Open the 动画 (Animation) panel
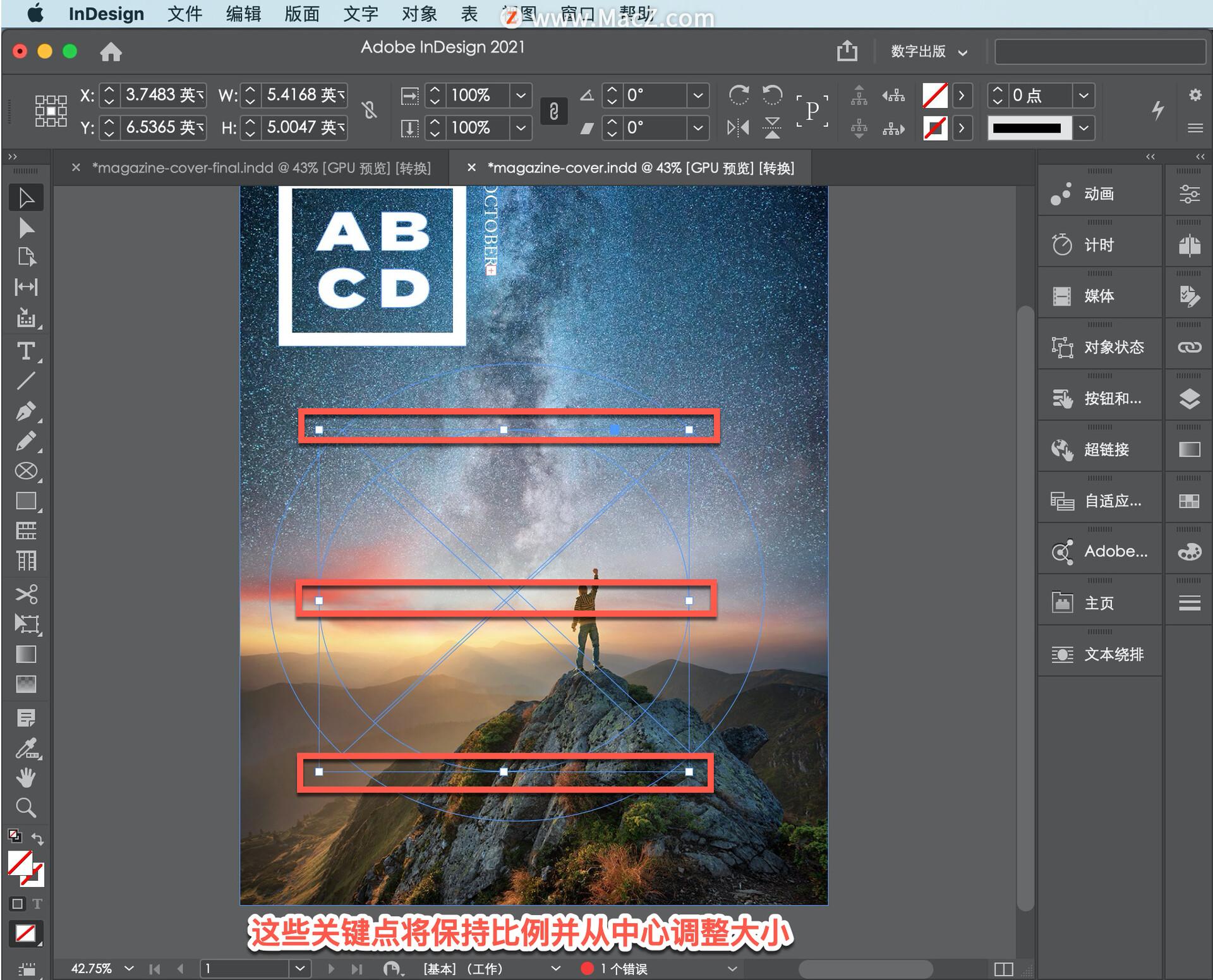1213x980 pixels. point(1099,194)
